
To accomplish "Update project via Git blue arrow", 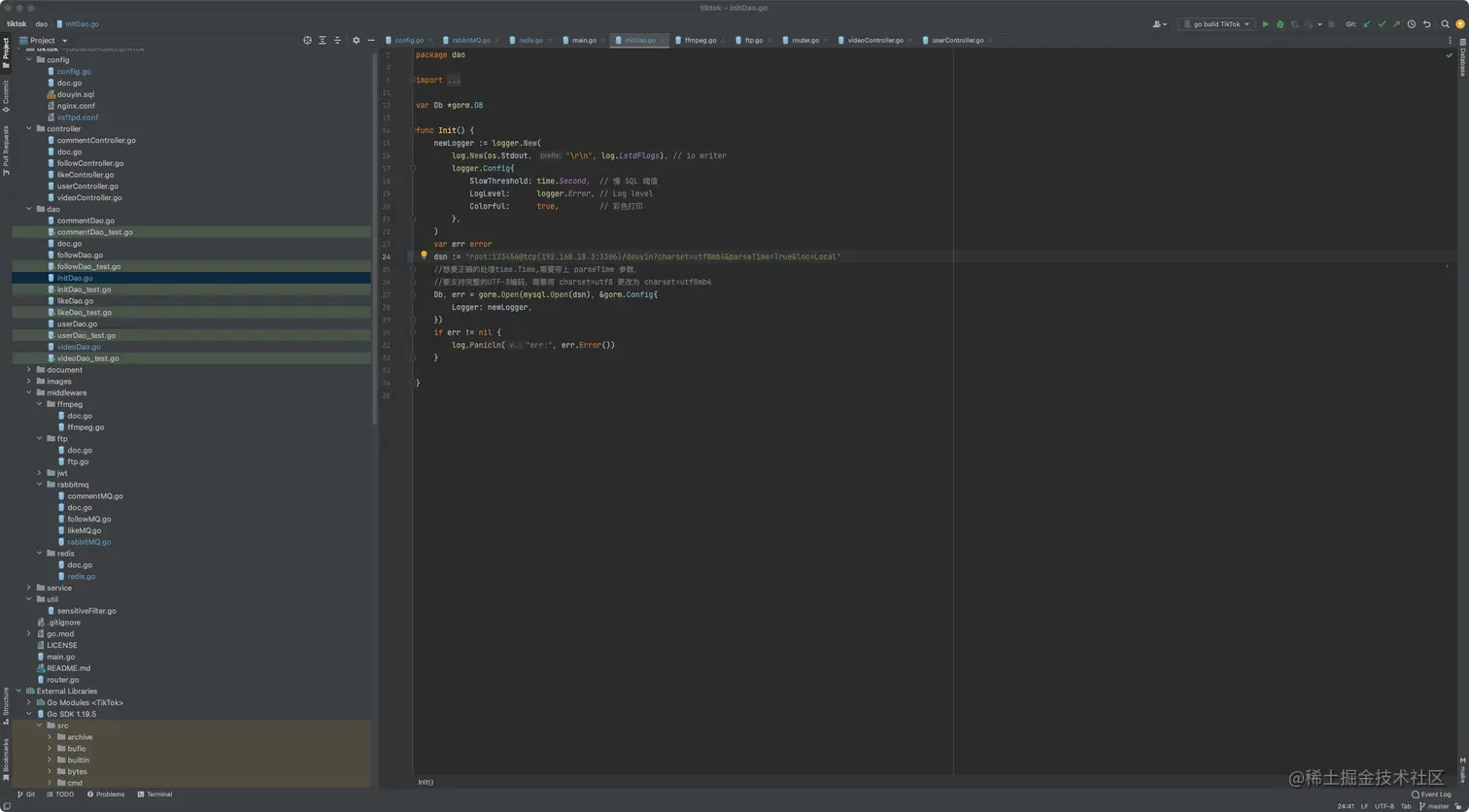I will click(1367, 23).
